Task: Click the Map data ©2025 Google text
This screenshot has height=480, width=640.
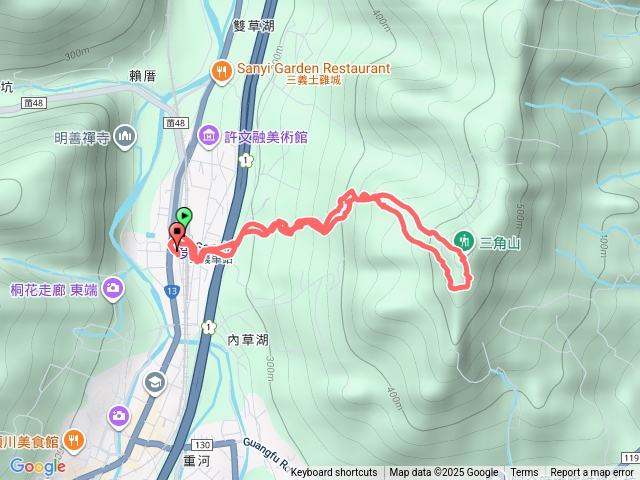Action: [443, 473]
